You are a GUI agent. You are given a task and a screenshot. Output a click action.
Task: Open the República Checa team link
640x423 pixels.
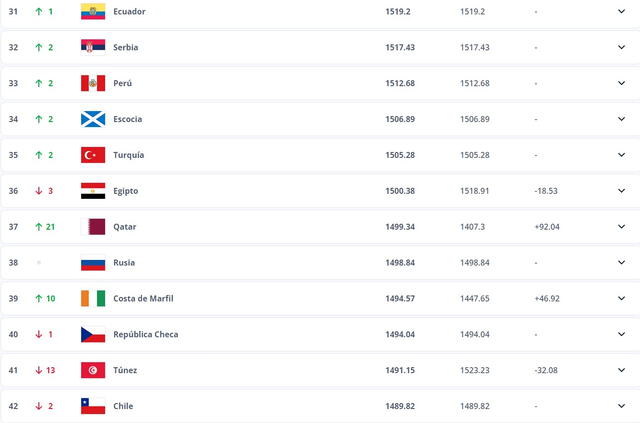pos(146,334)
